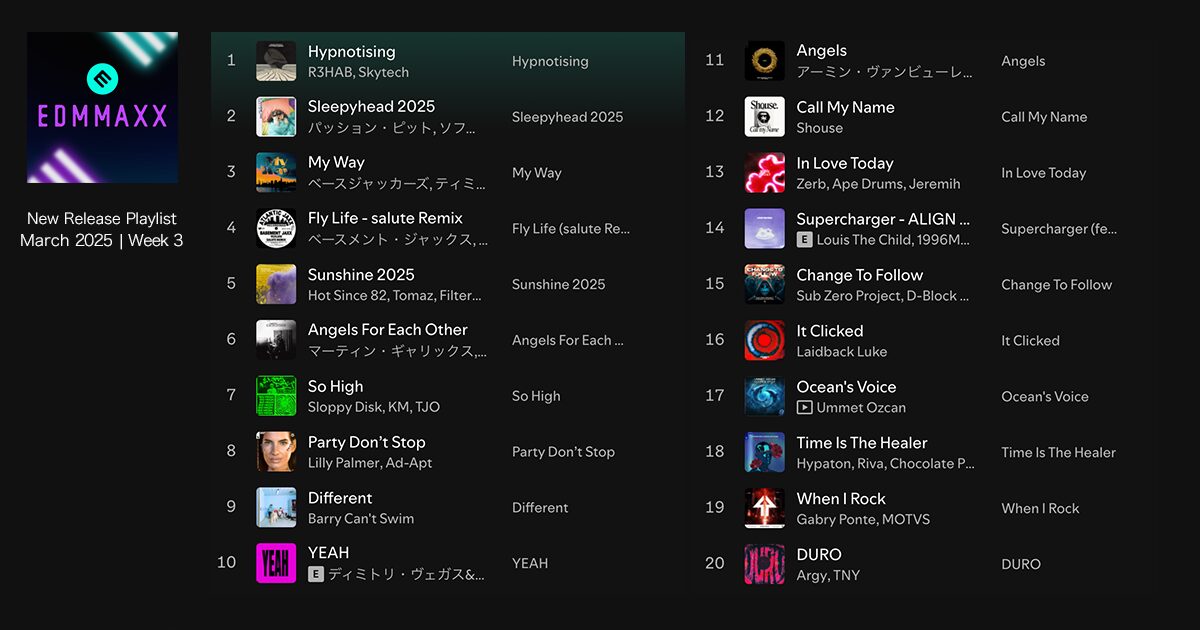The image size is (1200, 630).
Task: Click the Different track artwork
Action: pyautogui.click(x=276, y=507)
